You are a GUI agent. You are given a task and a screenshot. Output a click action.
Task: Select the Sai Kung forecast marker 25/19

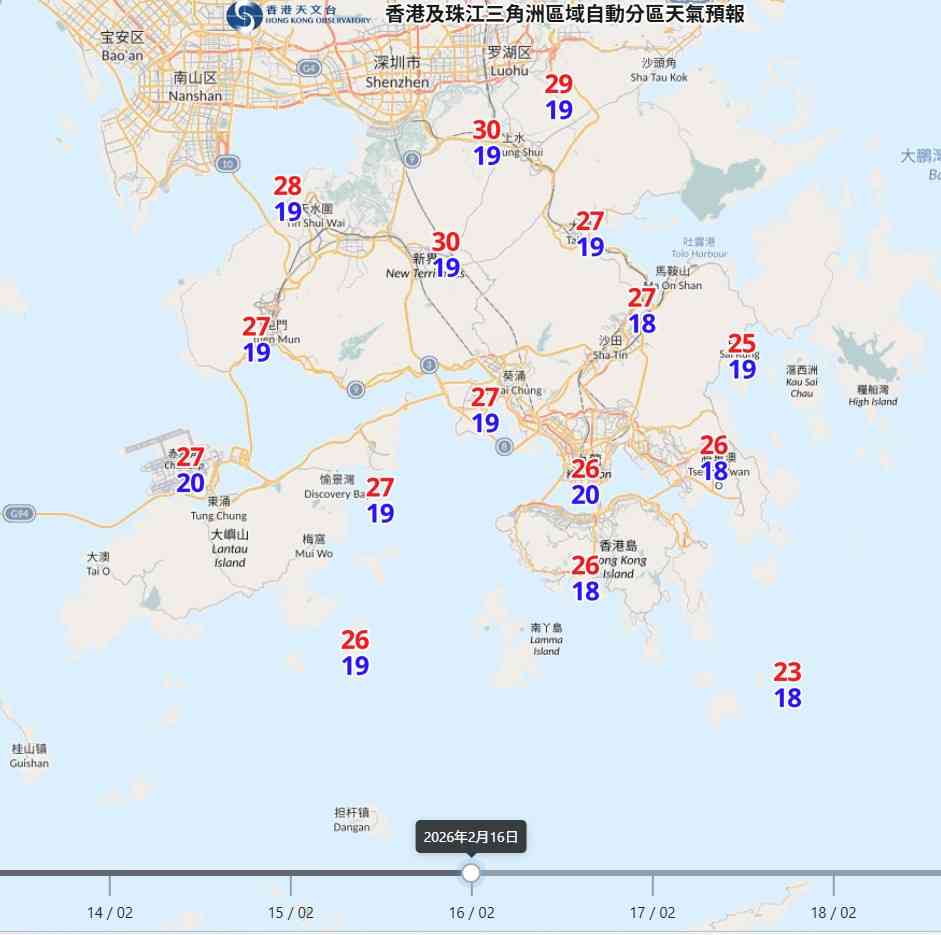click(x=740, y=352)
